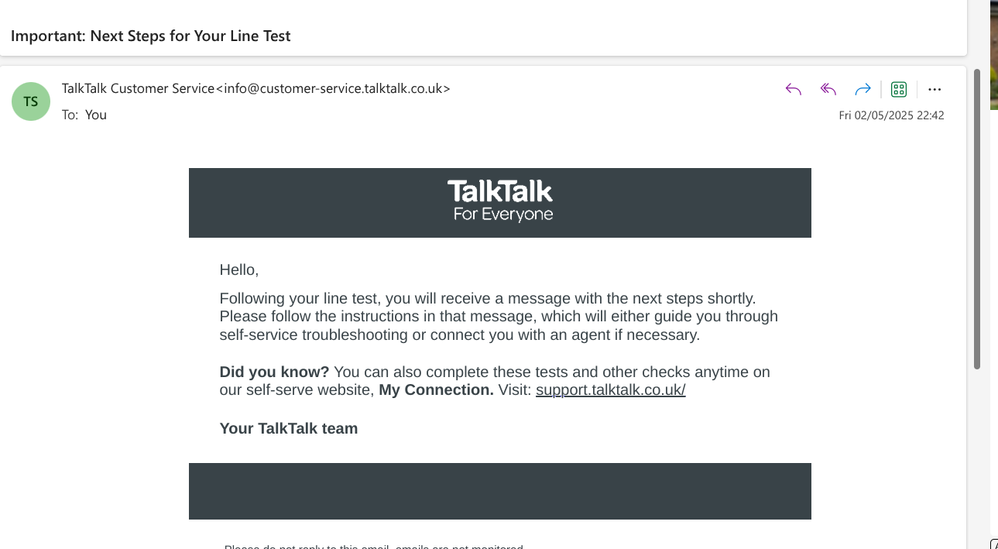
Task: Click the Reply arrow icon
Action: (793, 89)
